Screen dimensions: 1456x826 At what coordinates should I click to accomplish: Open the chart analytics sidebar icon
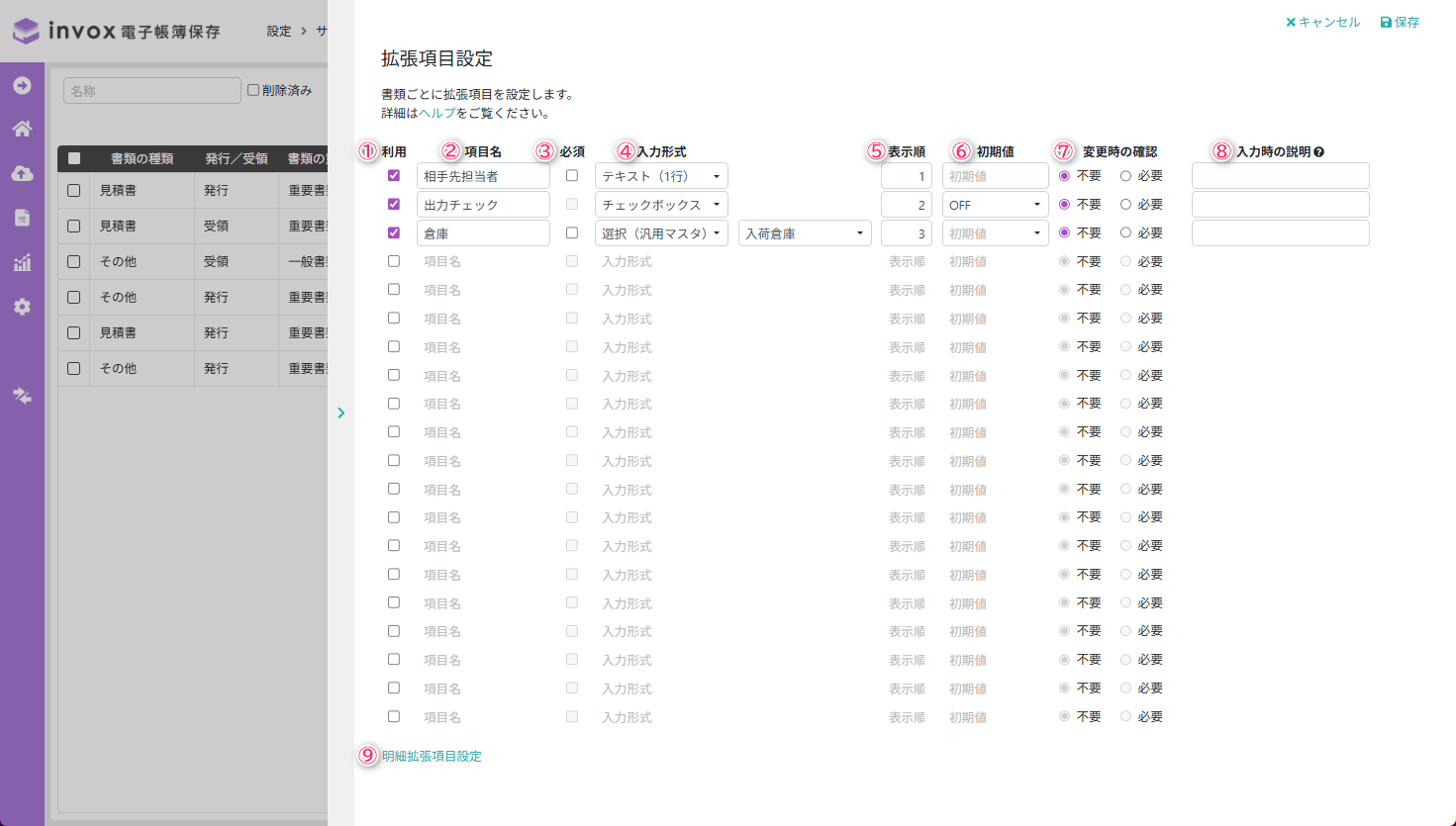click(x=22, y=262)
